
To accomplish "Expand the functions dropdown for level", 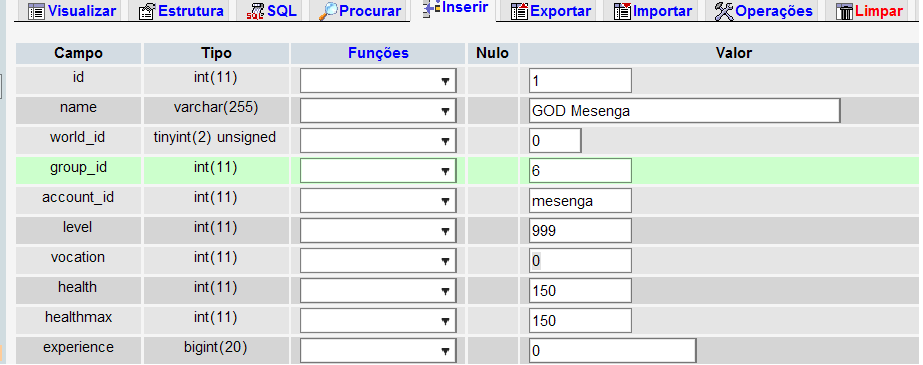I will pos(378,231).
